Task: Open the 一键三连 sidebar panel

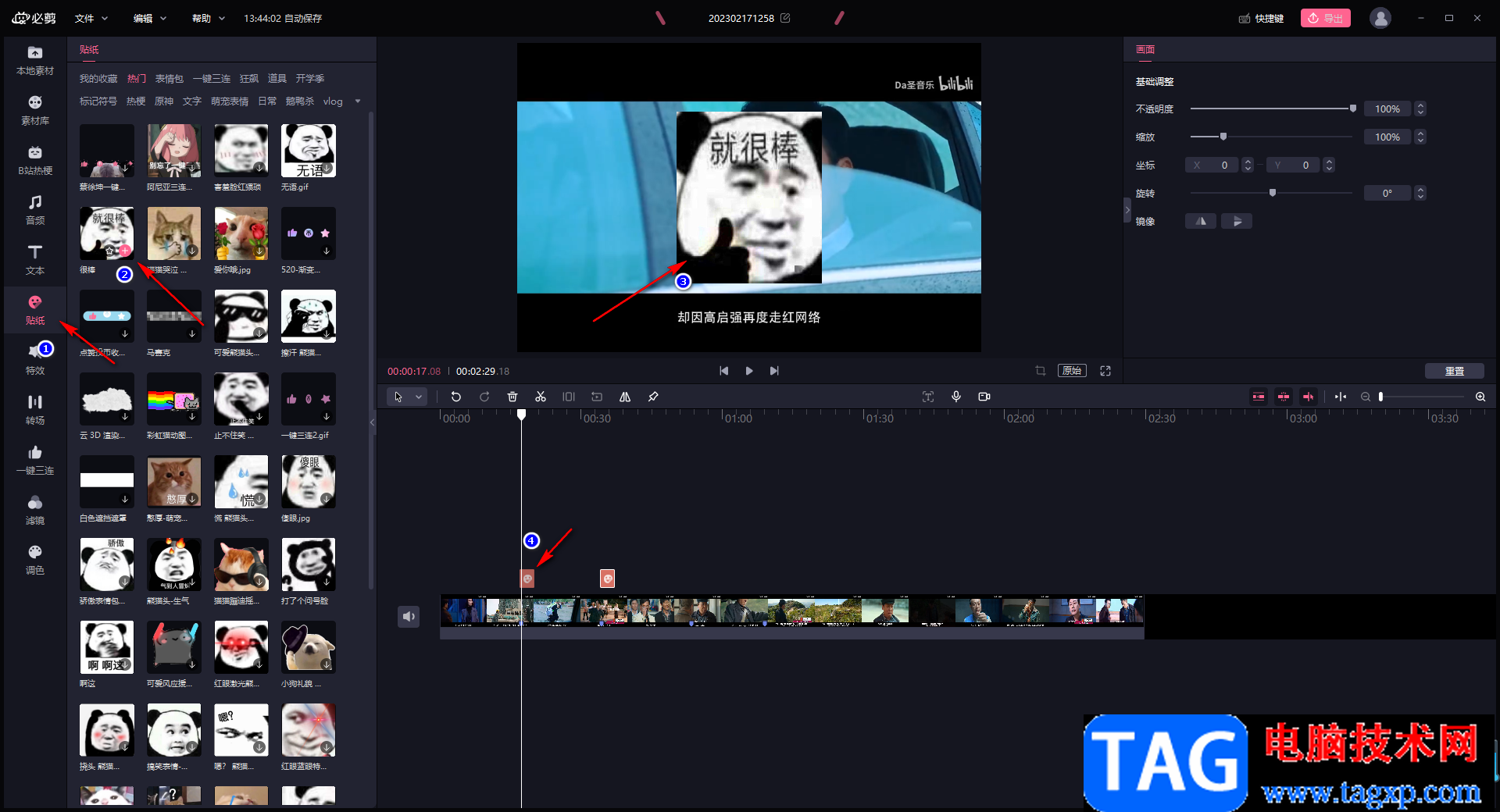Action: pyautogui.click(x=35, y=460)
